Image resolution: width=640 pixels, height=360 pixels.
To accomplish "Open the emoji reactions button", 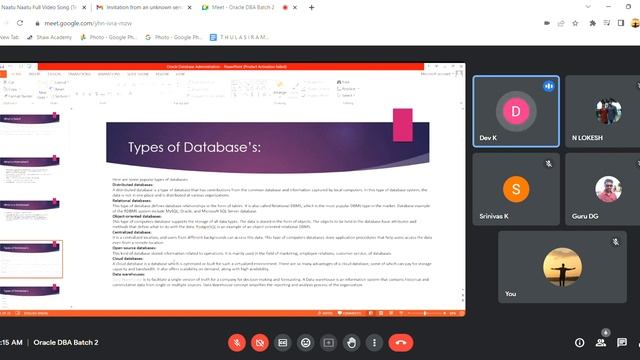I will click(x=305, y=343).
